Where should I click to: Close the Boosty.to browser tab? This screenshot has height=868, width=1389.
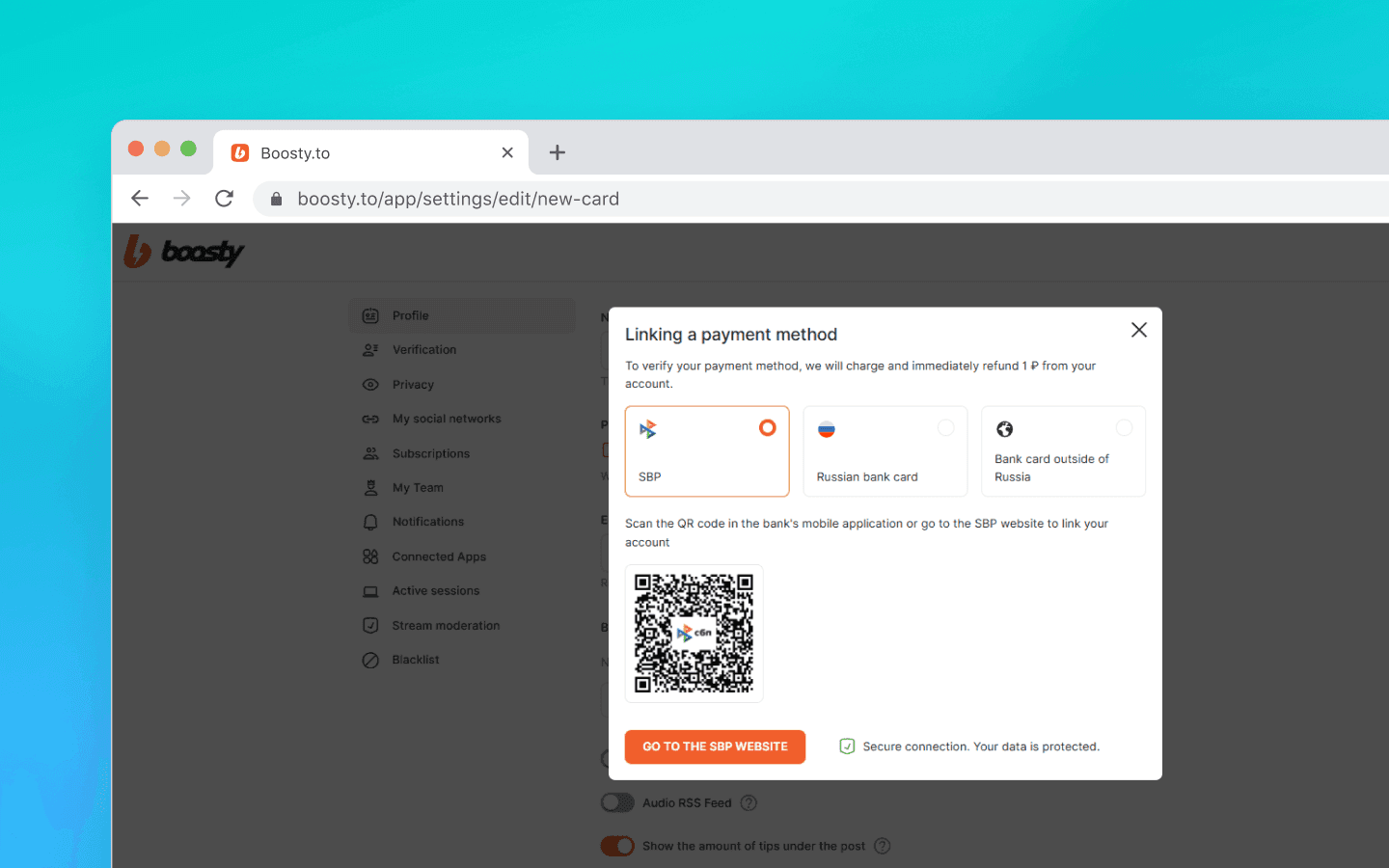507,152
